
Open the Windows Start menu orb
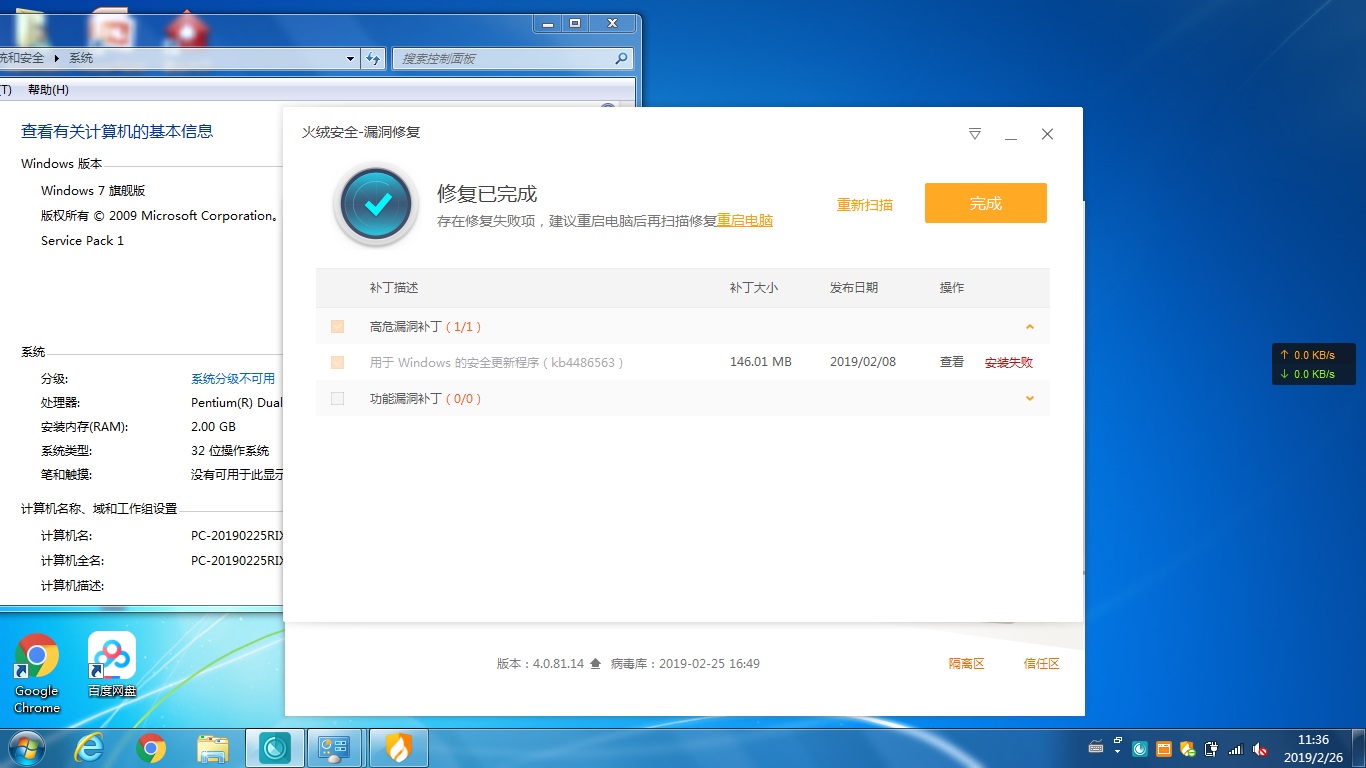coord(26,747)
